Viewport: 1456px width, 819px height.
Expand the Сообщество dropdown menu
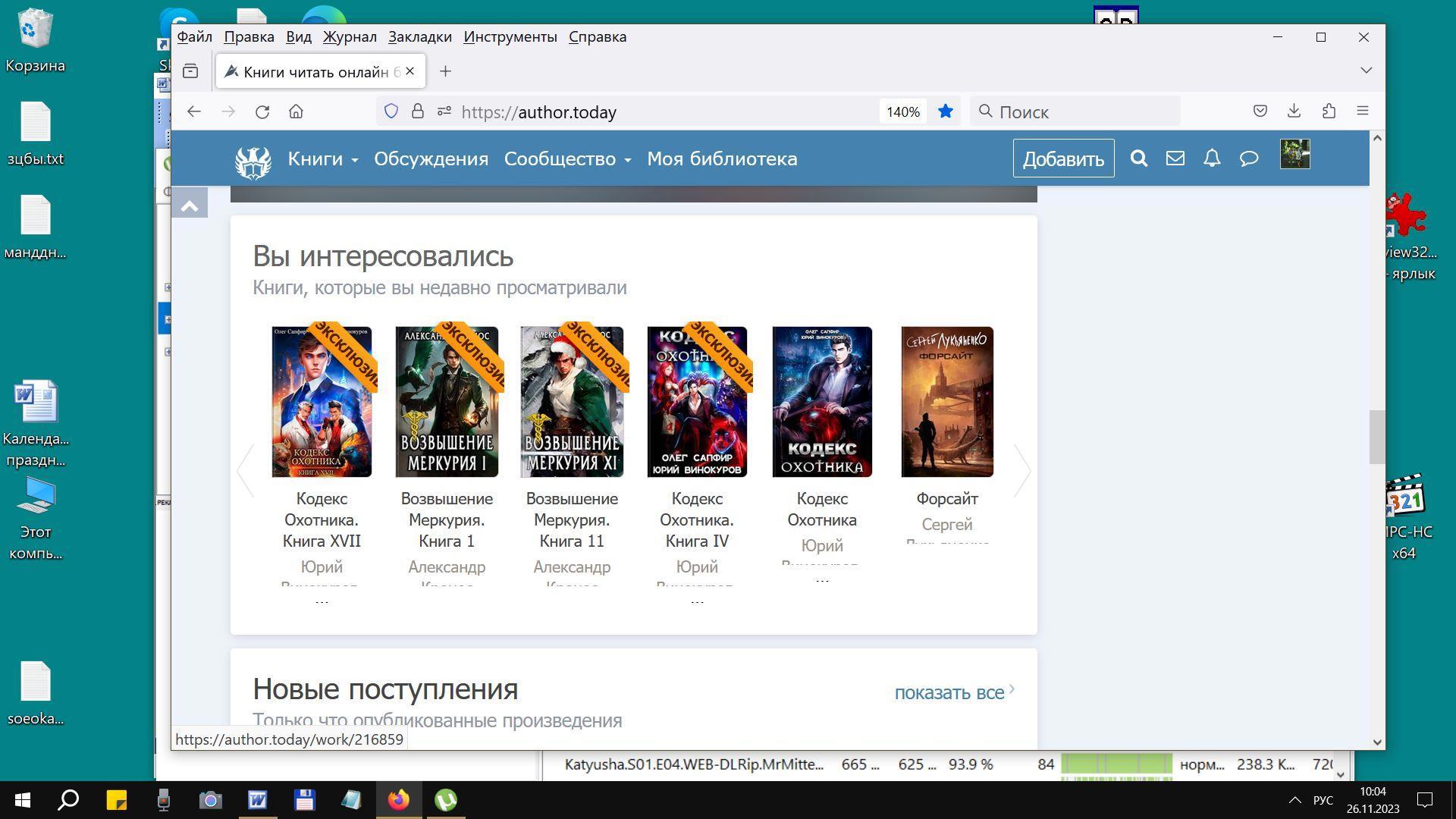pyautogui.click(x=567, y=159)
